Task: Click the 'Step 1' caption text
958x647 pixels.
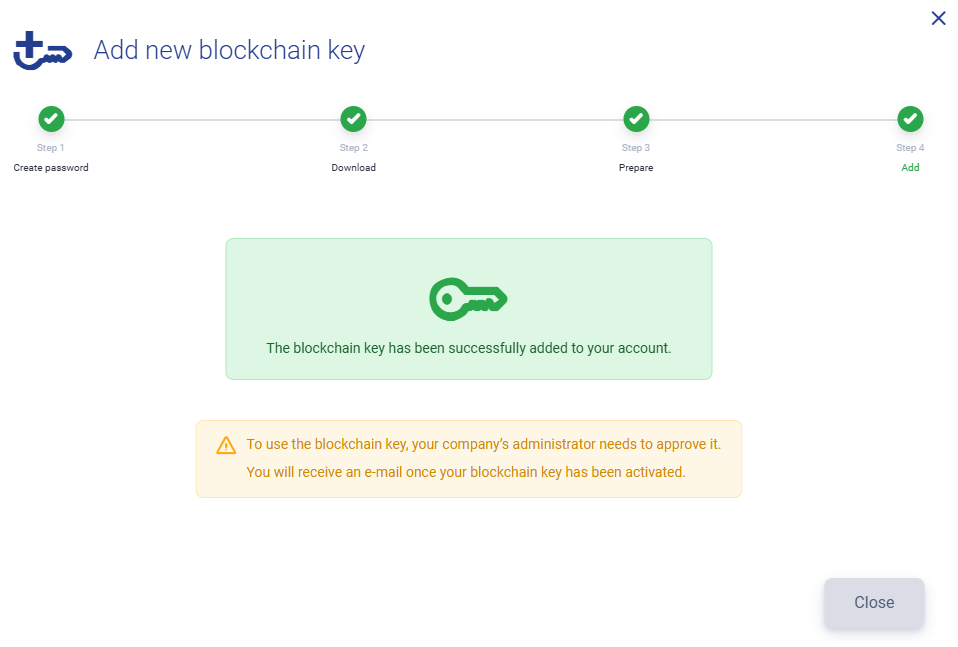Action: click(x=51, y=148)
